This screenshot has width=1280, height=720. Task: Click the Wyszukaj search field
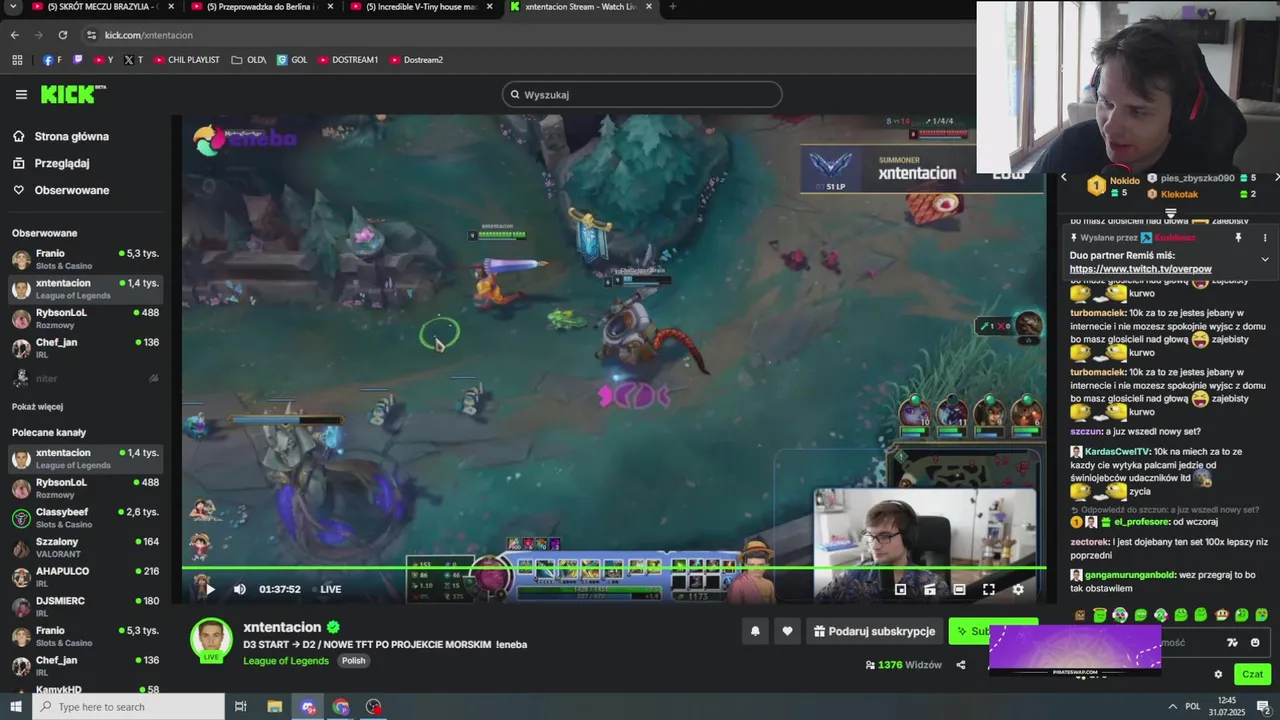point(642,94)
